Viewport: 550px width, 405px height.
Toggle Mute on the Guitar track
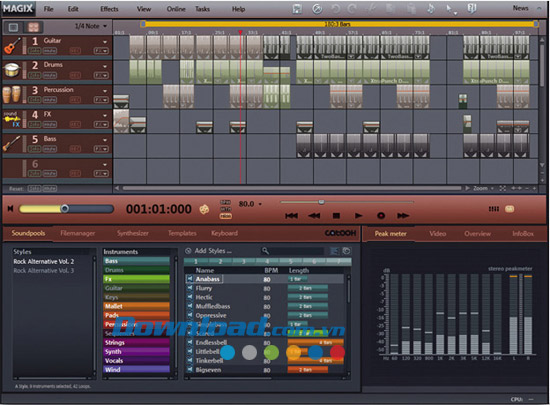pyautogui.click(x=50, y=51)
